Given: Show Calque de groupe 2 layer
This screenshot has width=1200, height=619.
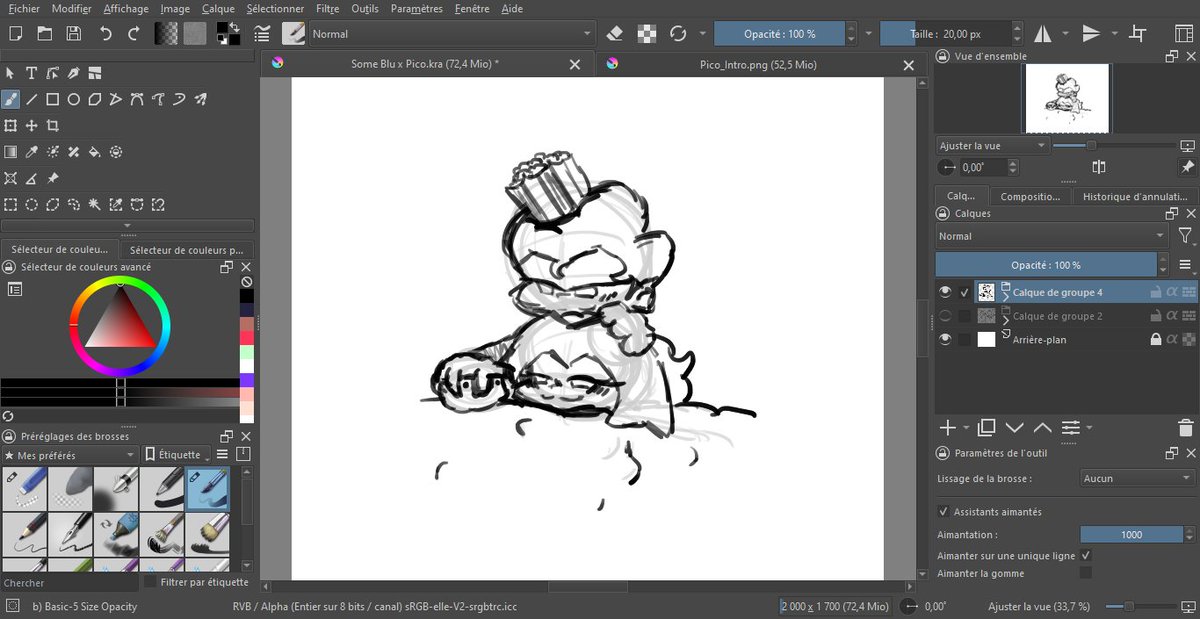Looking at the screenshot, I should (x=945, y=316).
